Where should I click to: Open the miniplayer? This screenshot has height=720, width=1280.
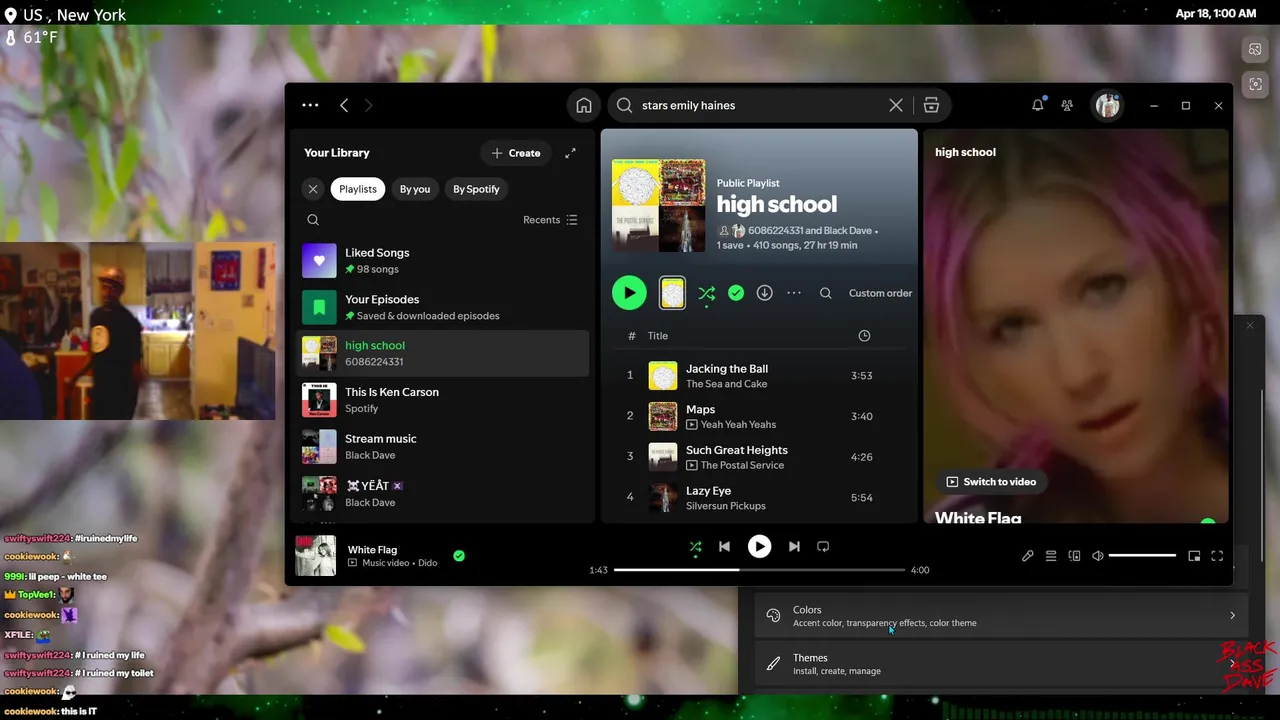1194,556
